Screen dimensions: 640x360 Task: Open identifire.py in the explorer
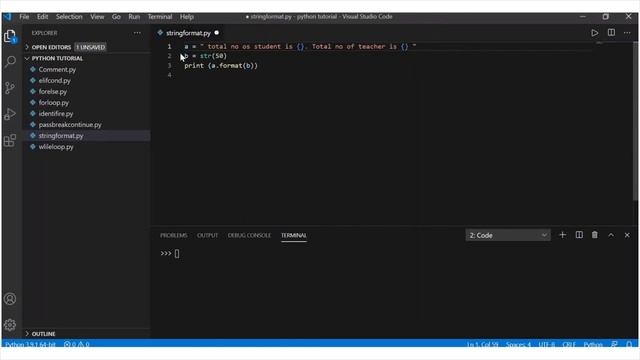[56, 114]
